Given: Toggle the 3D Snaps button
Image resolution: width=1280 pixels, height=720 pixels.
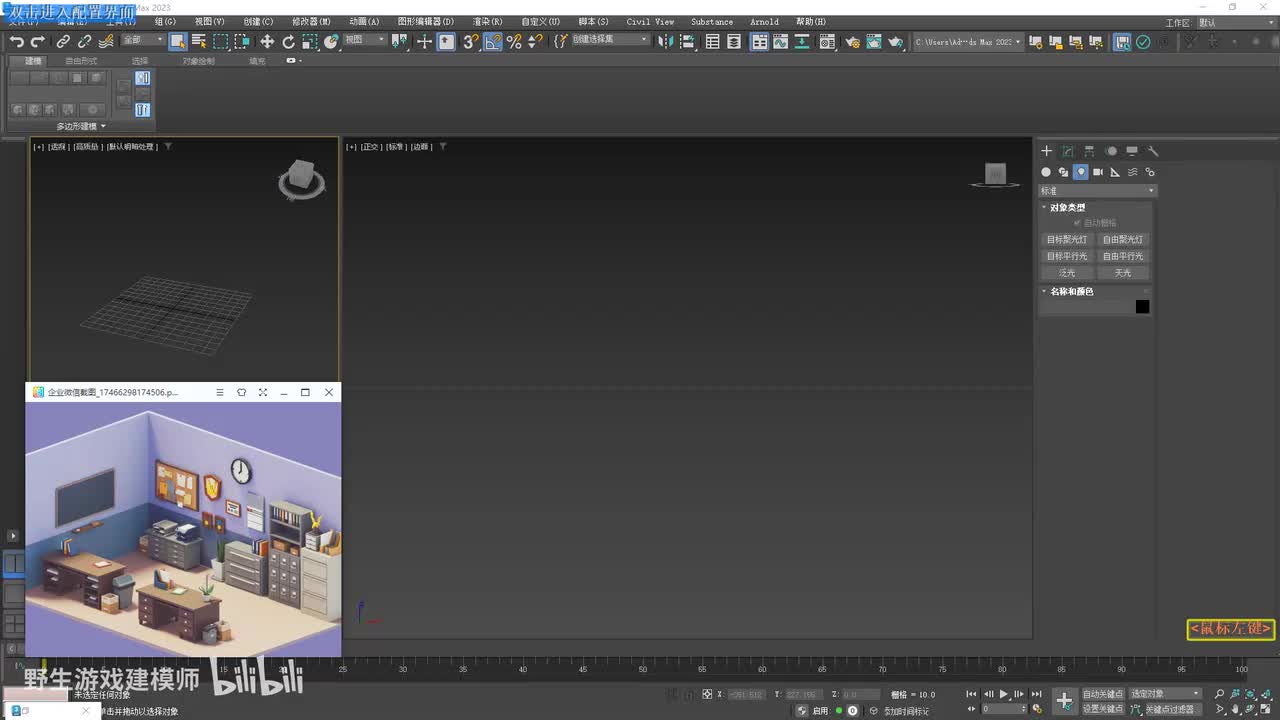Looking at the screenshot, I should coord(471,41).
